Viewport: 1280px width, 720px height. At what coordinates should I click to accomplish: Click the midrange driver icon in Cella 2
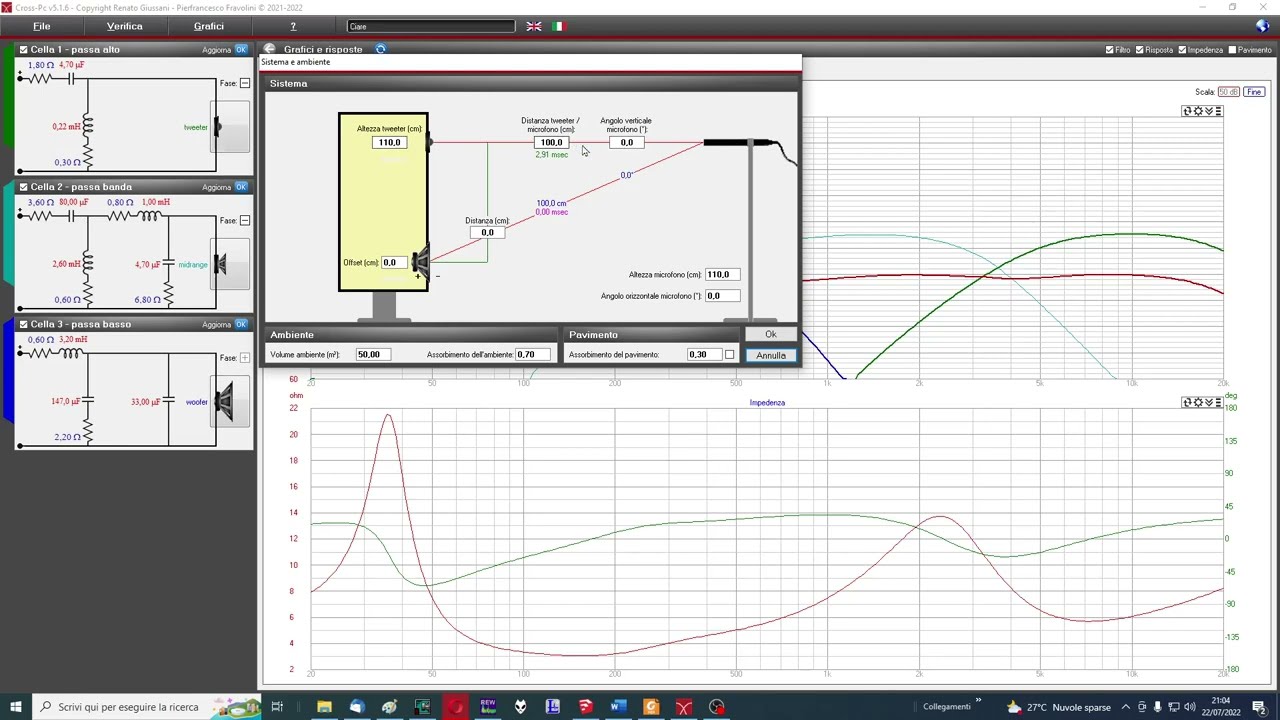[230, 264]
